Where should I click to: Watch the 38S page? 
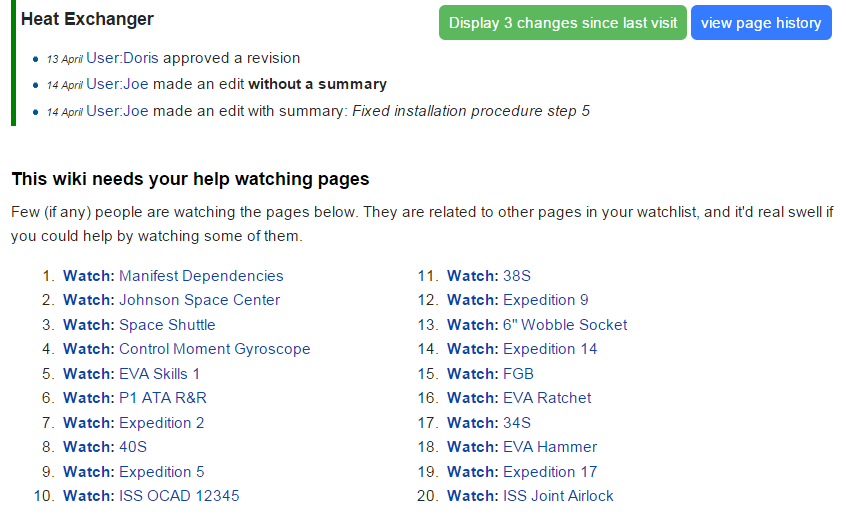[473, 276]
